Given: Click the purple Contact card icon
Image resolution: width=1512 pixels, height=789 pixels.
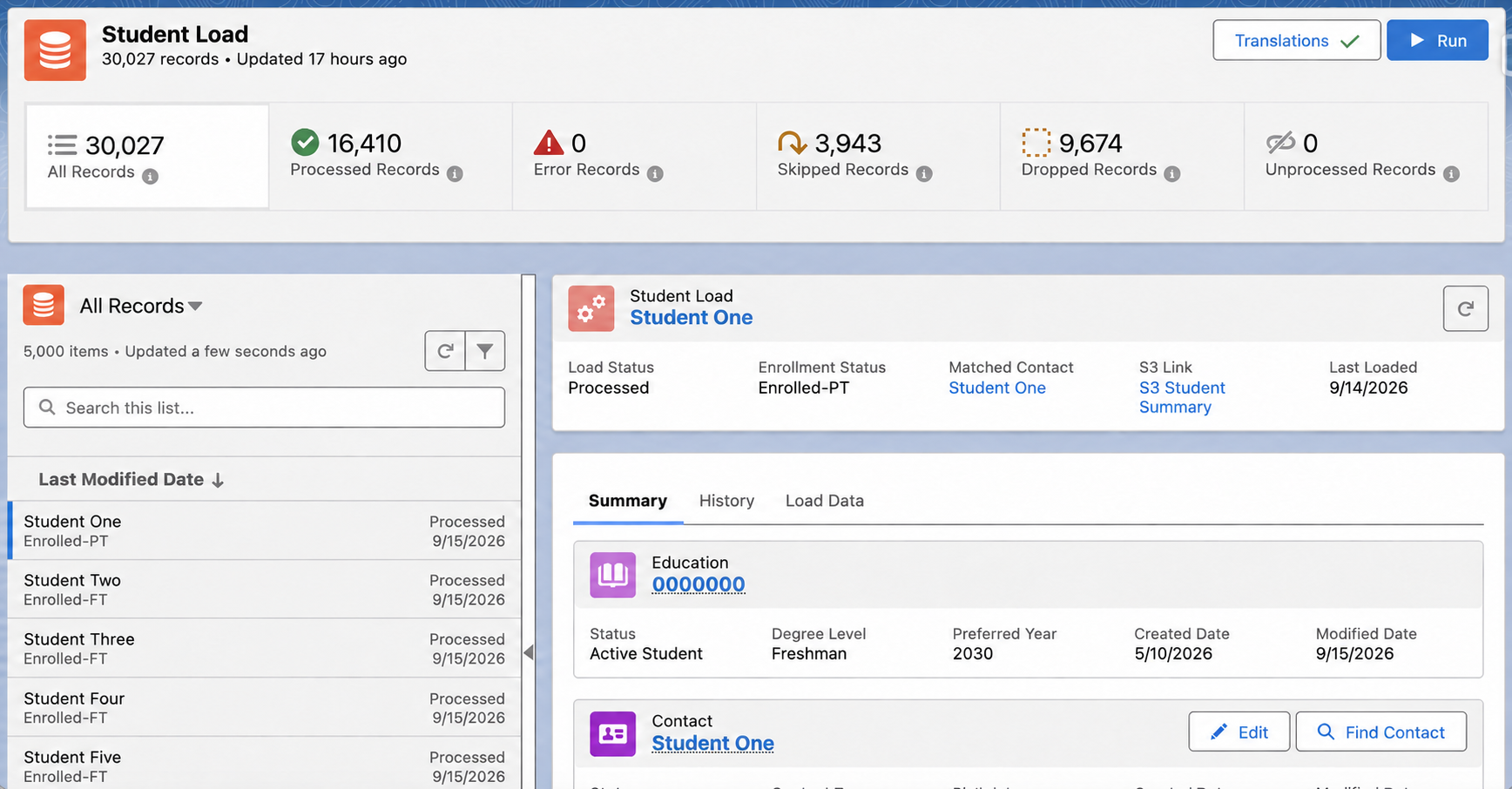Looking at the screenshot, I should (x=613, y=734).
